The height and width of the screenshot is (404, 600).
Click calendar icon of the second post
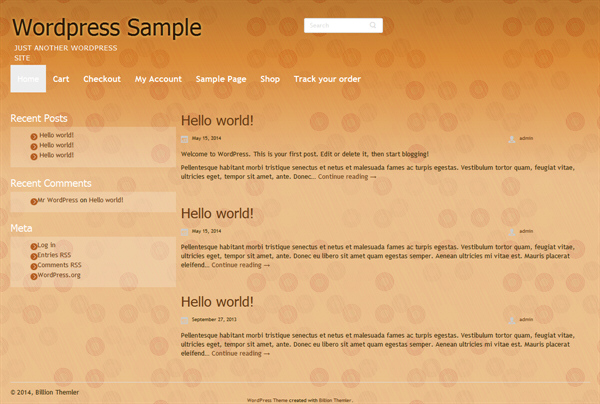pos(184,232)
